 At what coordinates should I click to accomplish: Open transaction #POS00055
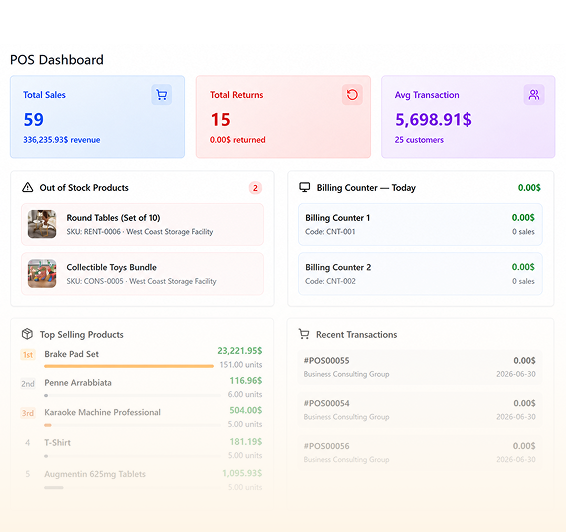tap(420, 367)
